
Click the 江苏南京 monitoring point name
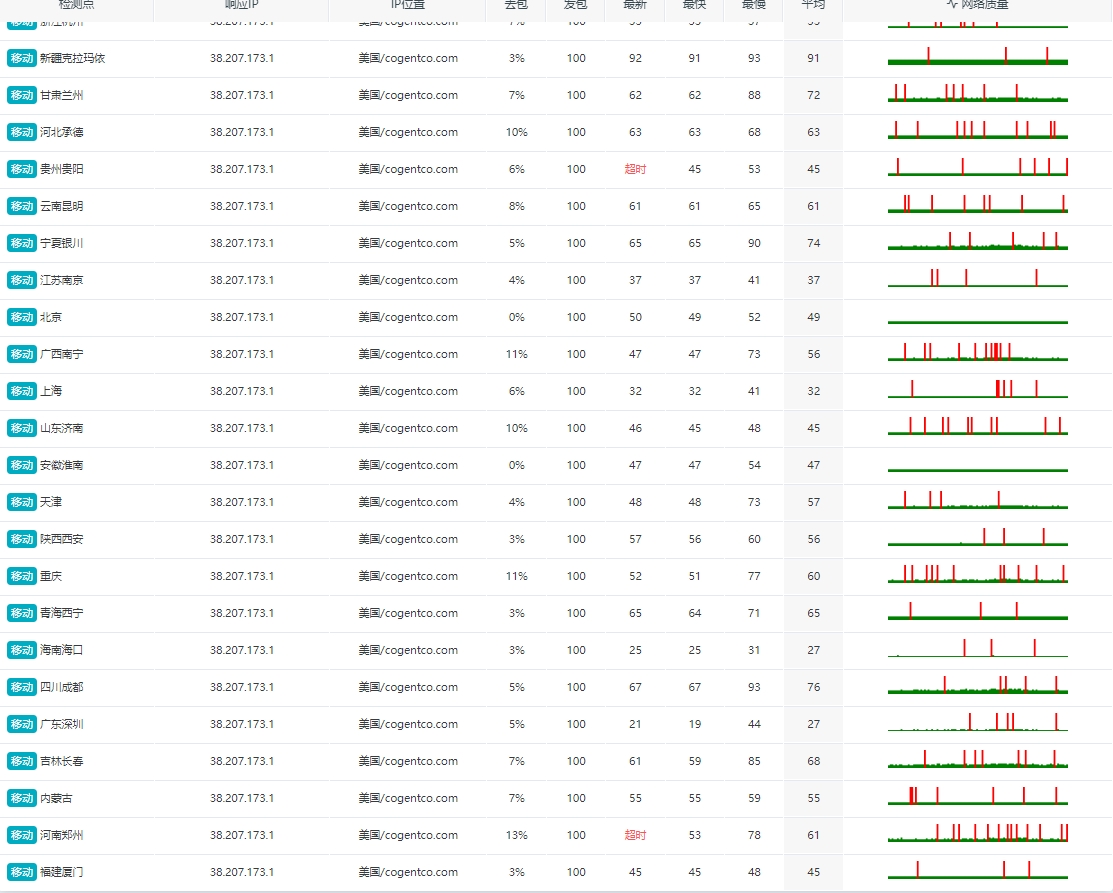click(62, 280)
